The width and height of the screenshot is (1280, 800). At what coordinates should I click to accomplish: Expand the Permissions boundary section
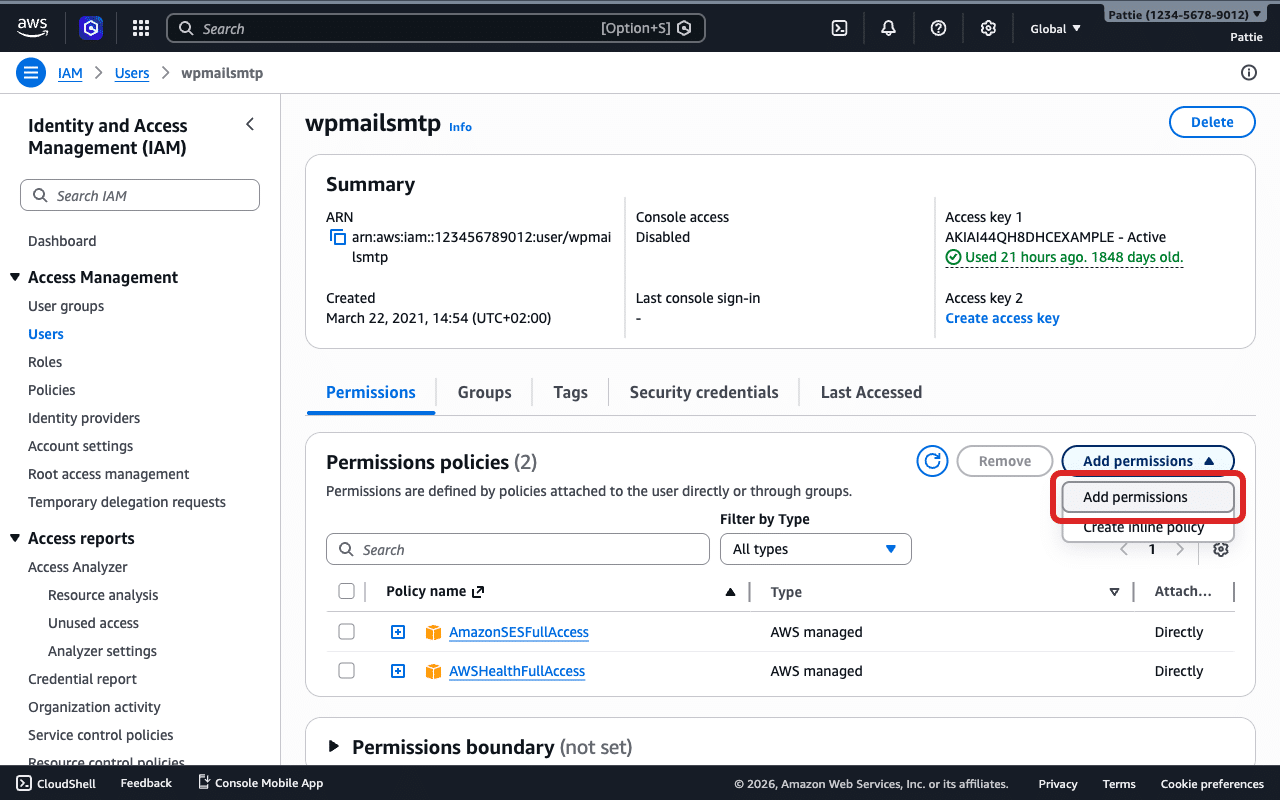334,747
